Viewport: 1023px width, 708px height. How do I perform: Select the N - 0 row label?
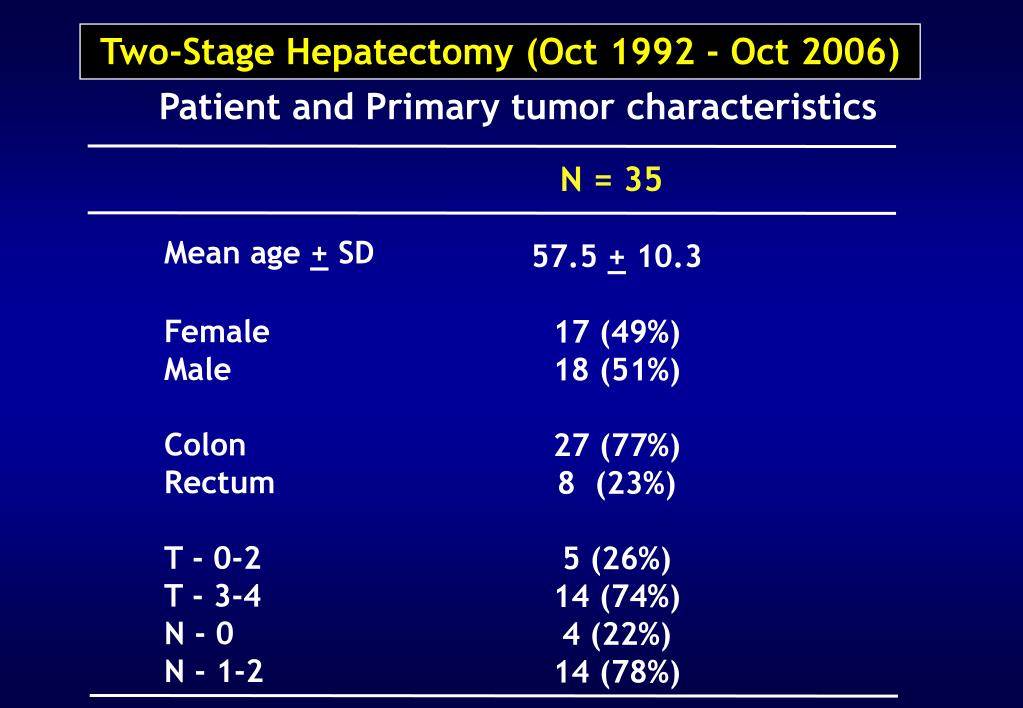(x=199, y=634)
